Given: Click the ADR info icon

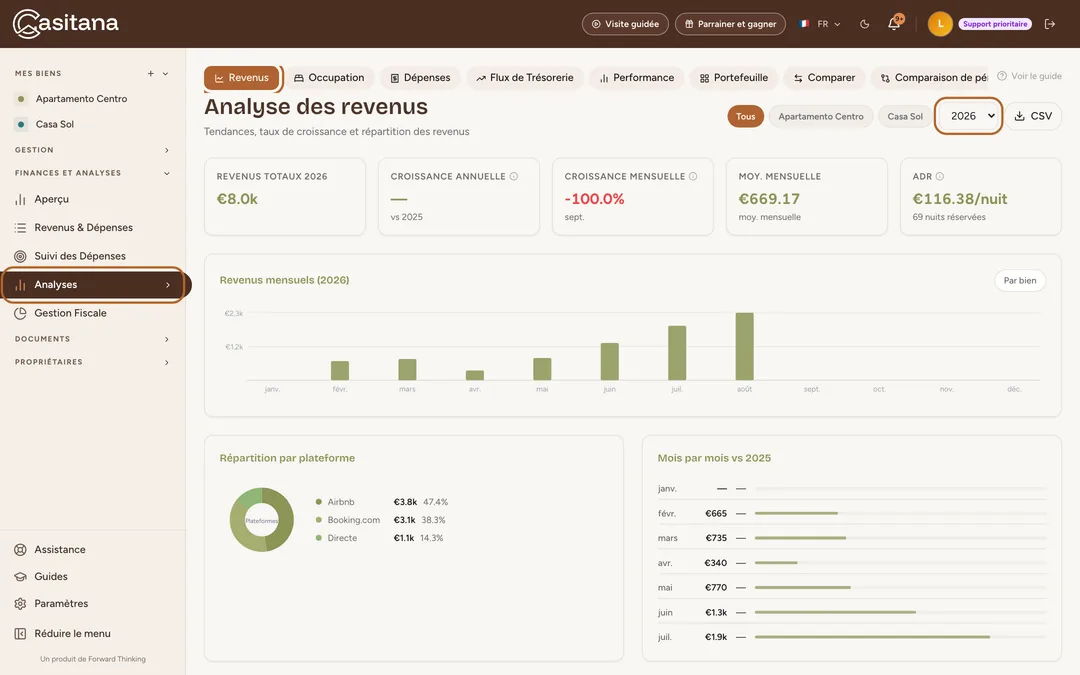Looking at the screenshot, I should pos(939,176).
